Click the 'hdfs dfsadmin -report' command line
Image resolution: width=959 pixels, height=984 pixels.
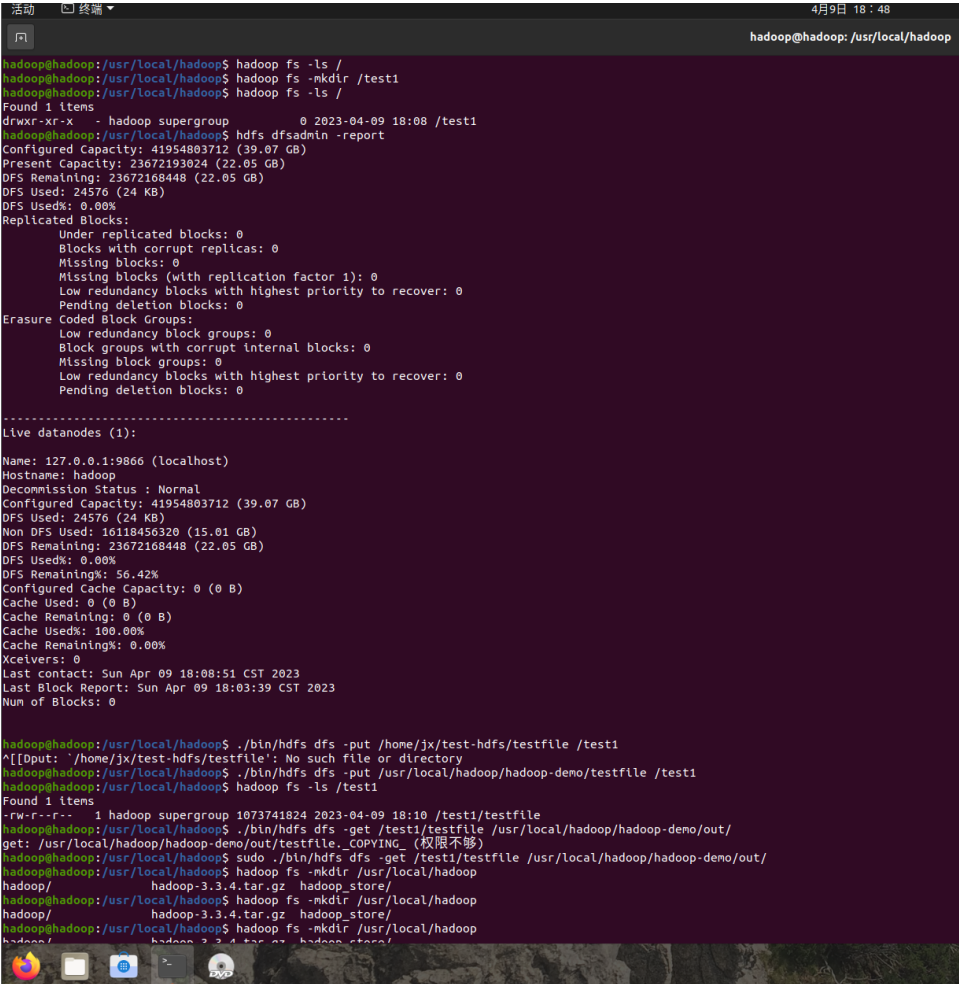point(310,135)
